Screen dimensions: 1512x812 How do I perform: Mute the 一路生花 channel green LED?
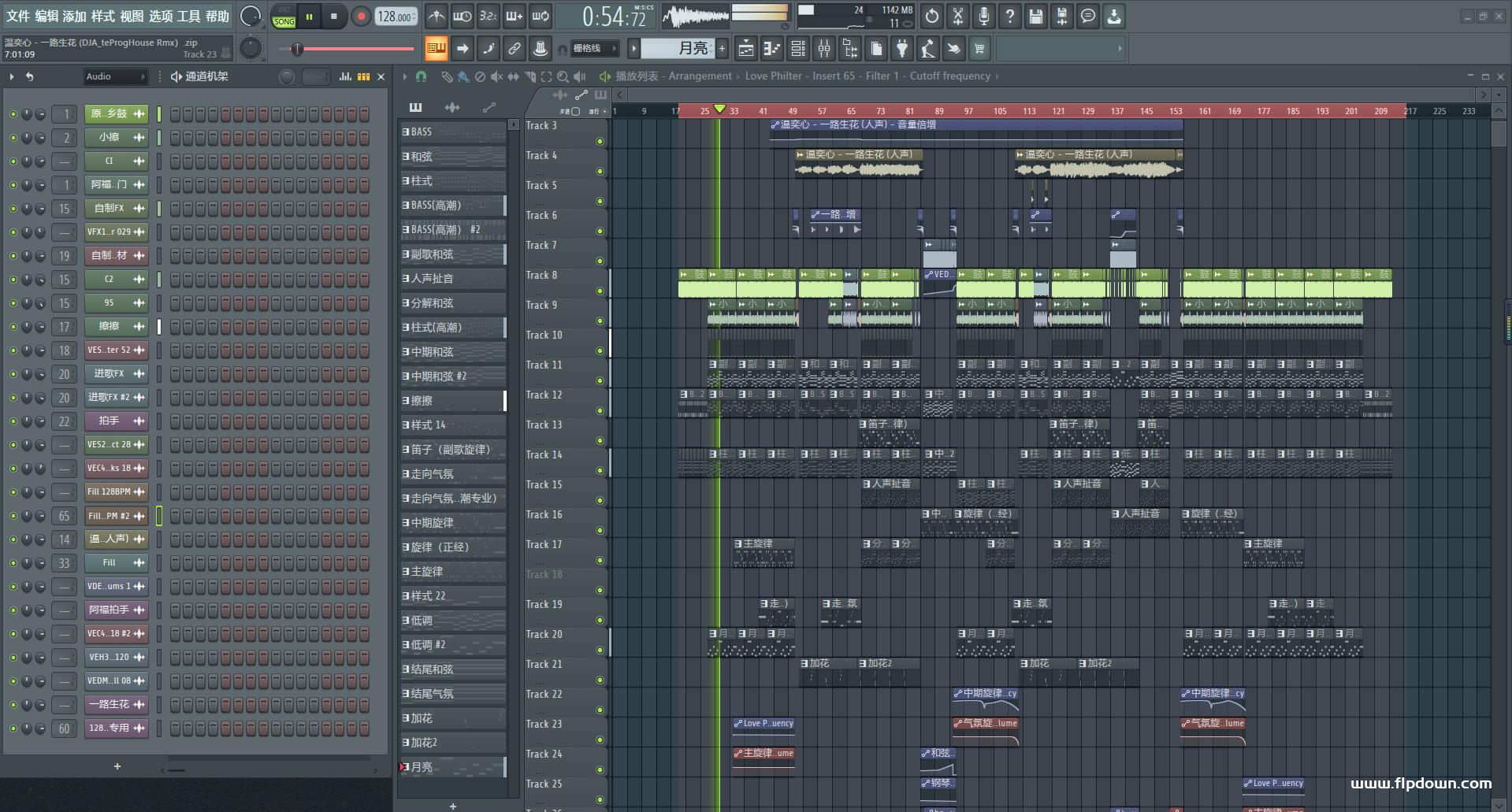pos(13,705)
